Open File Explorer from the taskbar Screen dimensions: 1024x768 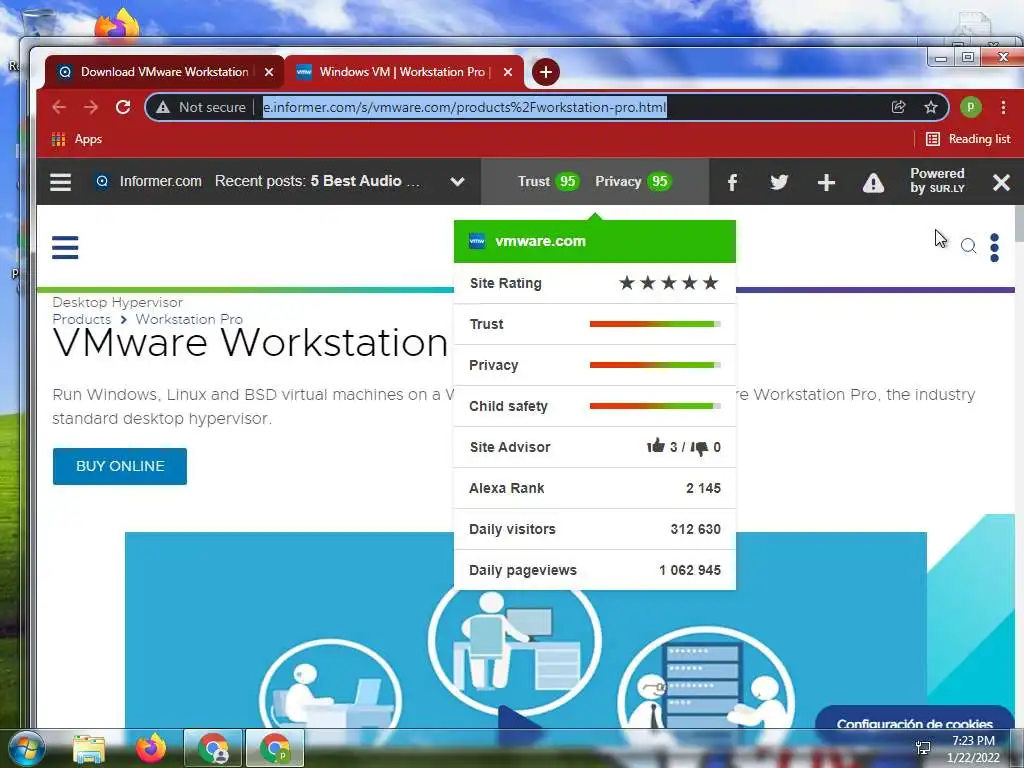(x=89, y=748)
